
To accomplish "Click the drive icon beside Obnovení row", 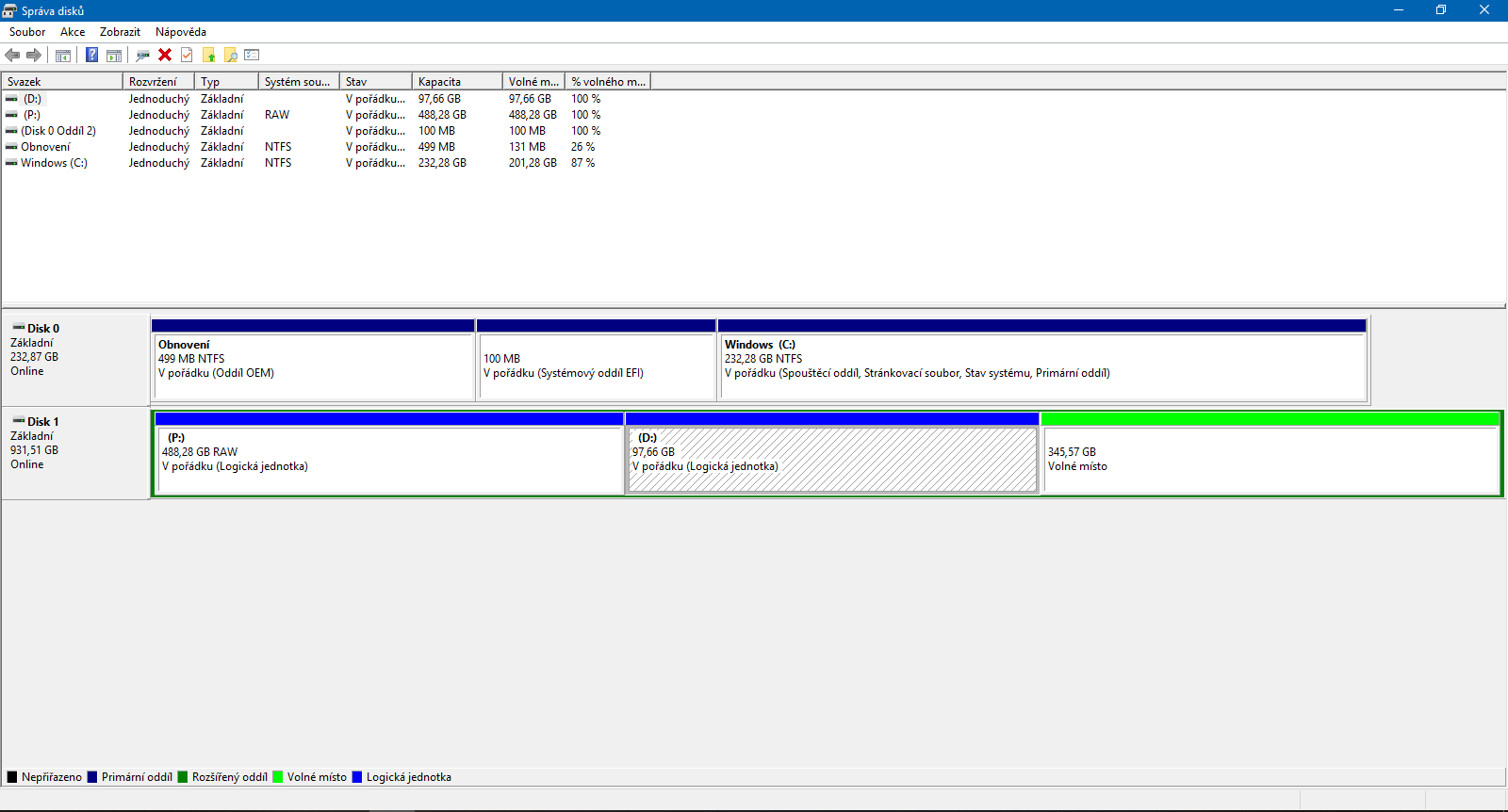I will 11,147.
